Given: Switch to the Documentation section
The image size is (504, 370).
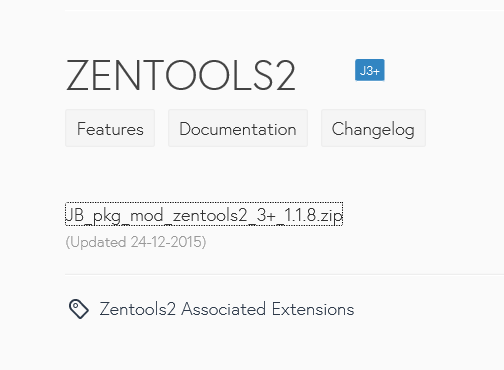Looking at the screenshot, I should pyautogui.click(x=238, y=128).
